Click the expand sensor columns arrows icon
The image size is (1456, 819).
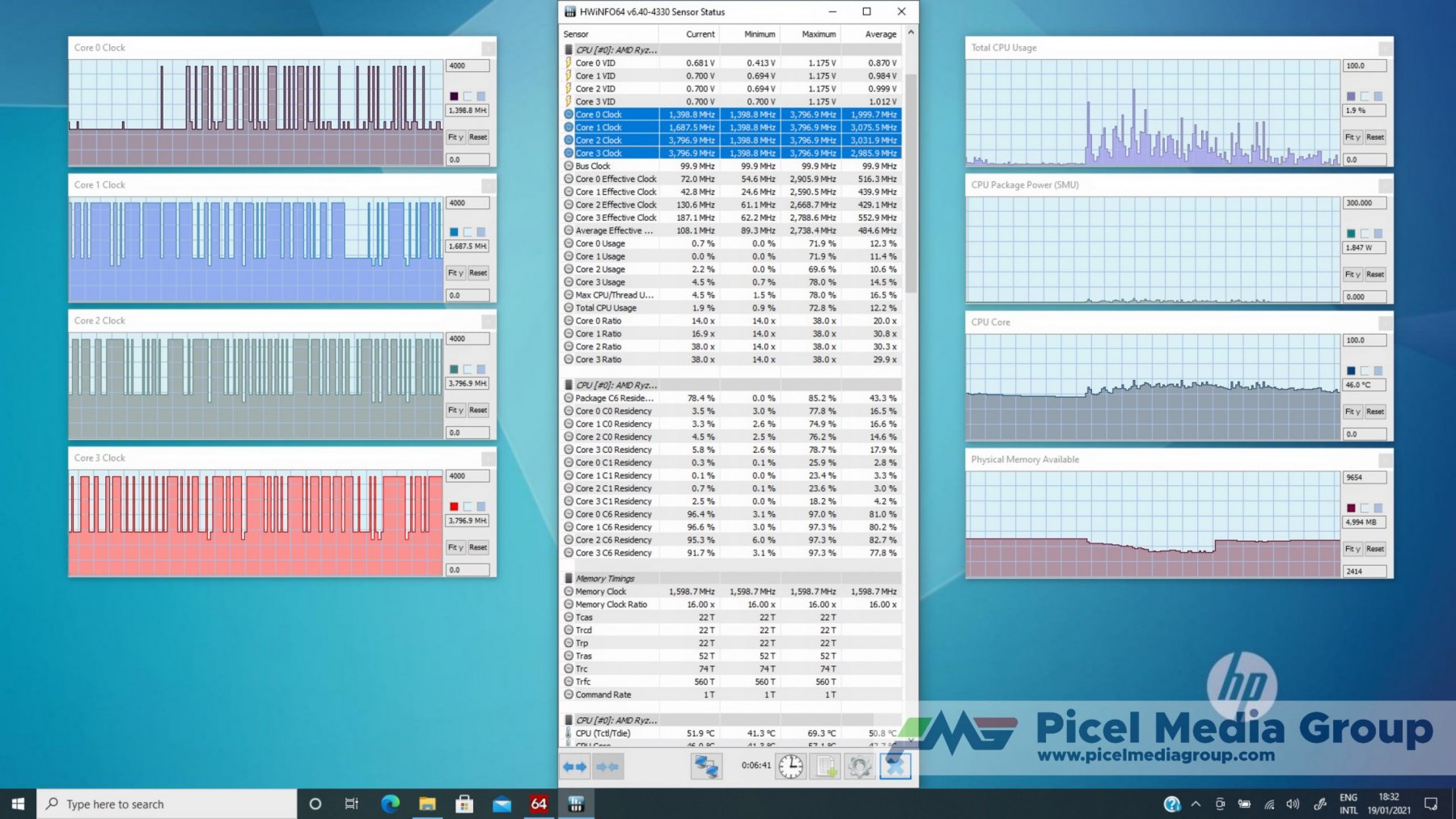(574, 766)
